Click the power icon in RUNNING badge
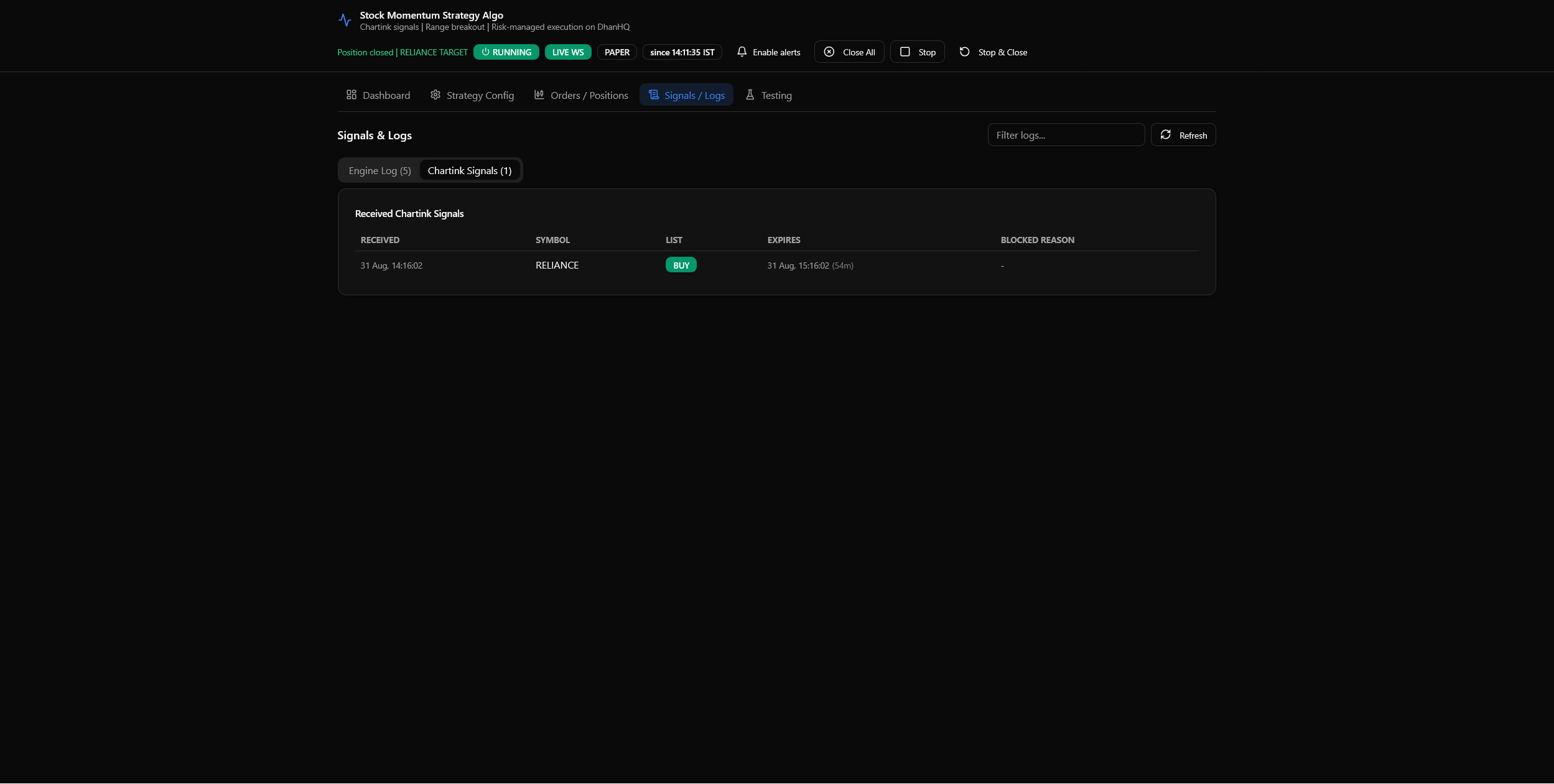 pos(486,52)
